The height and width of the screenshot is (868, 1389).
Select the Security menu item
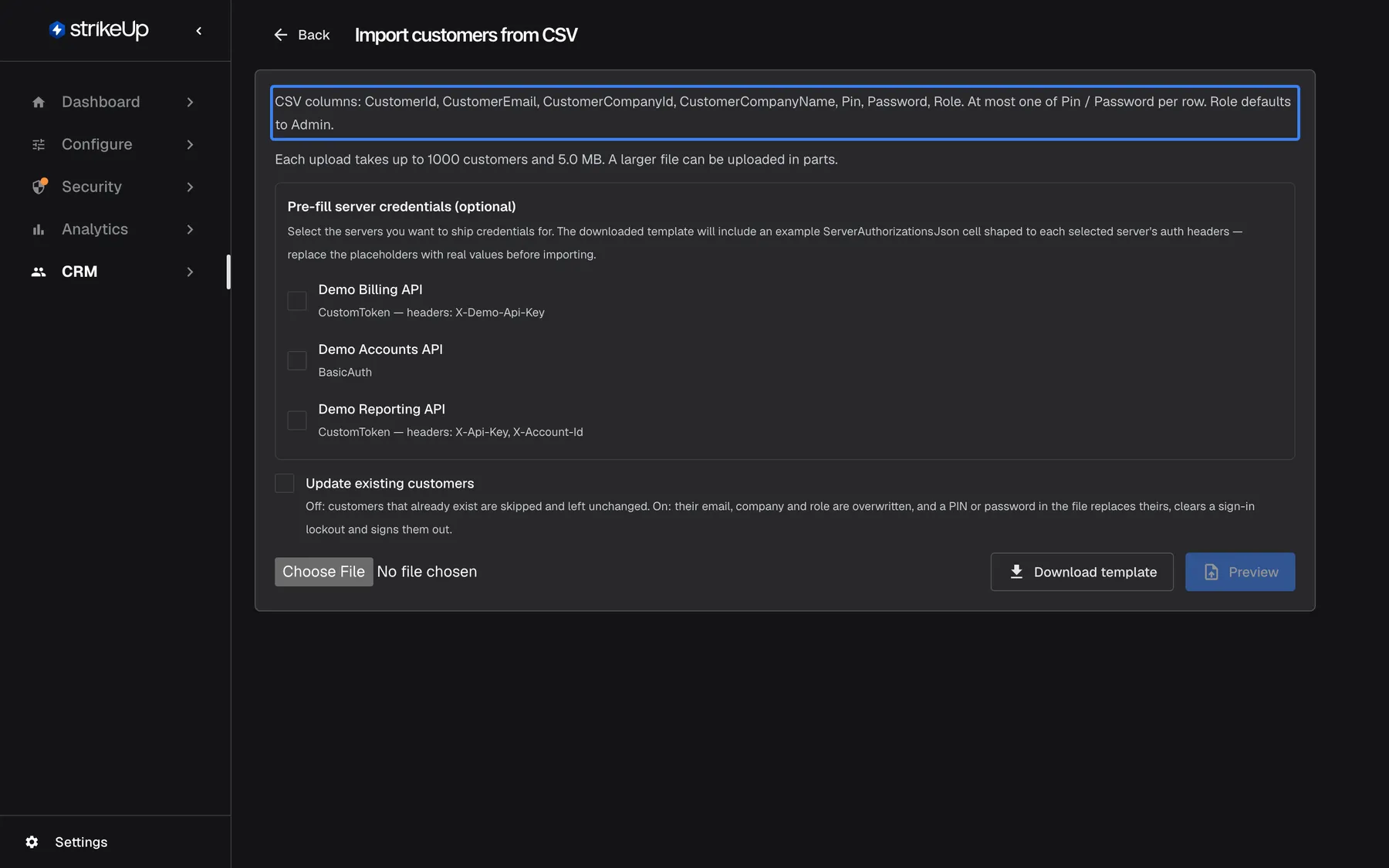tap(113, 187)
